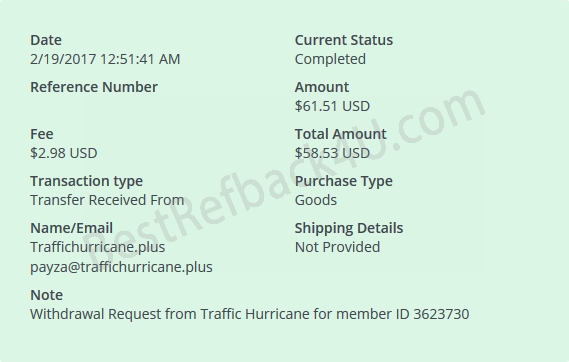Click Transfer Received From text
Viewport: 569px width, 362px height.
coord(107,200)
